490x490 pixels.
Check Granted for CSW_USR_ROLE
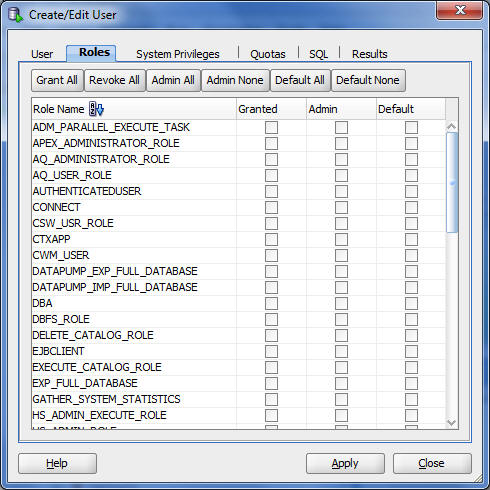pyautogui.click(x=271, y=224)
